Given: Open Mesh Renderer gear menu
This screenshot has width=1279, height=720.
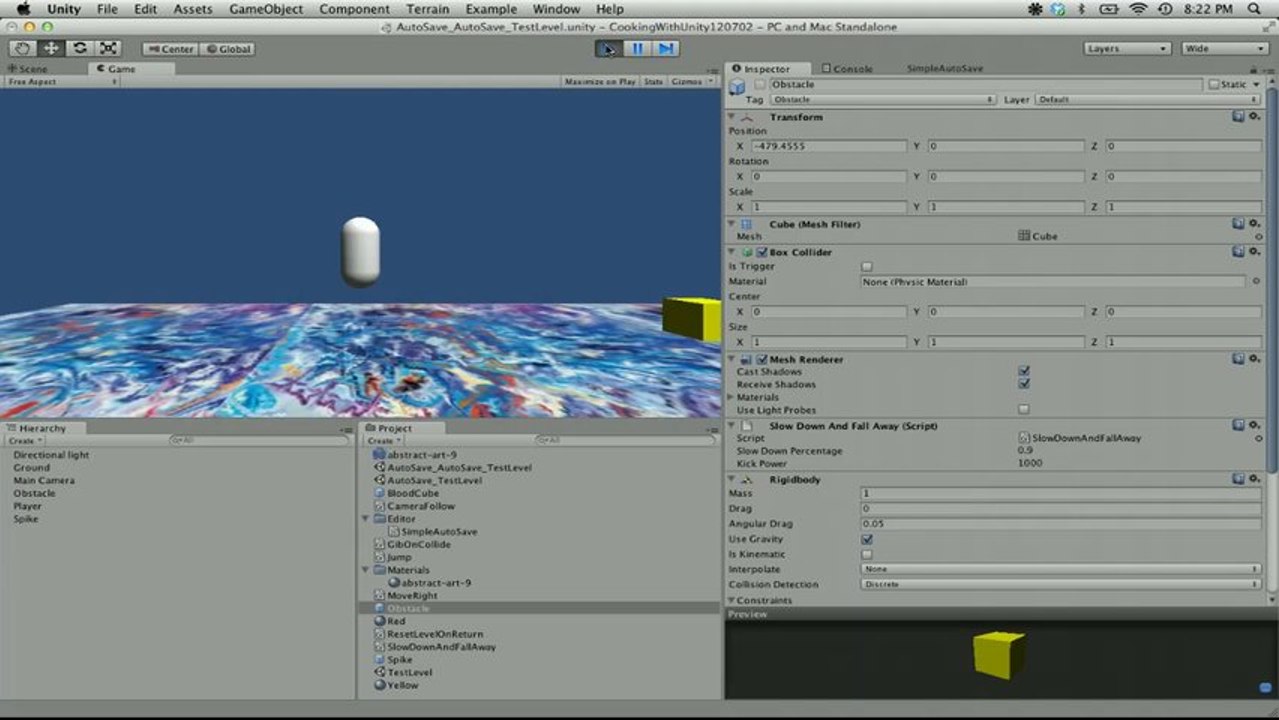Looking at the screenshot, I should 1253,359.
